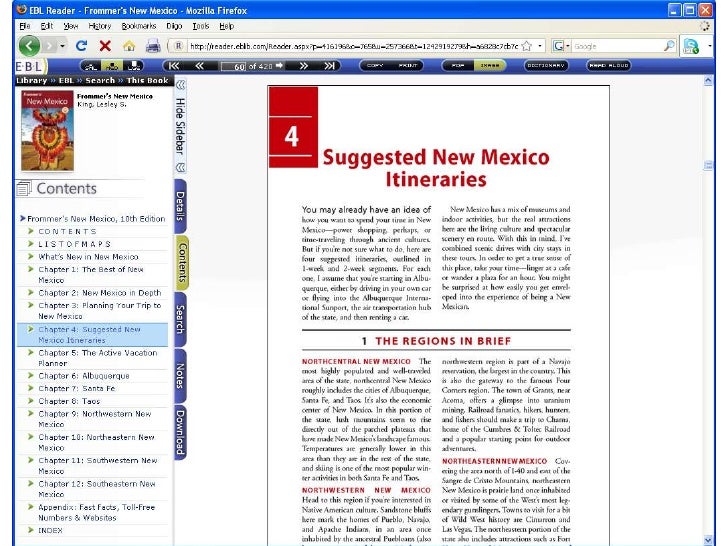Open the Edit menu
Image resolution: width=728 pixels, height=546 pixels.
tap(46, 26)
